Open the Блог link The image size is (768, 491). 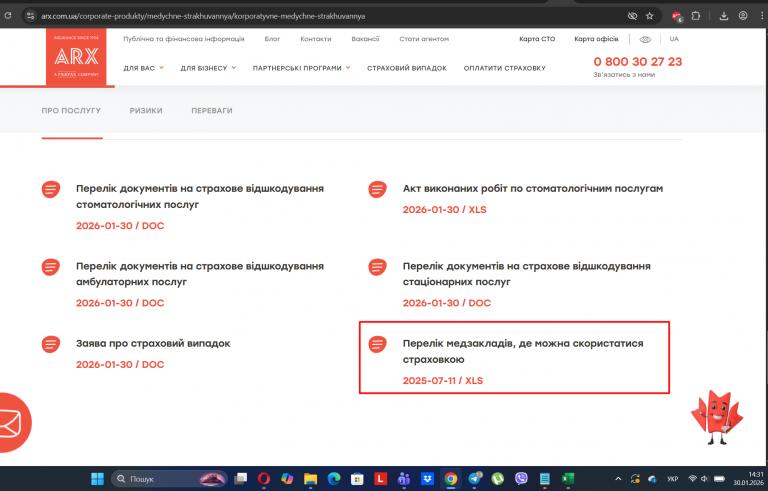(x=272, y=39)
